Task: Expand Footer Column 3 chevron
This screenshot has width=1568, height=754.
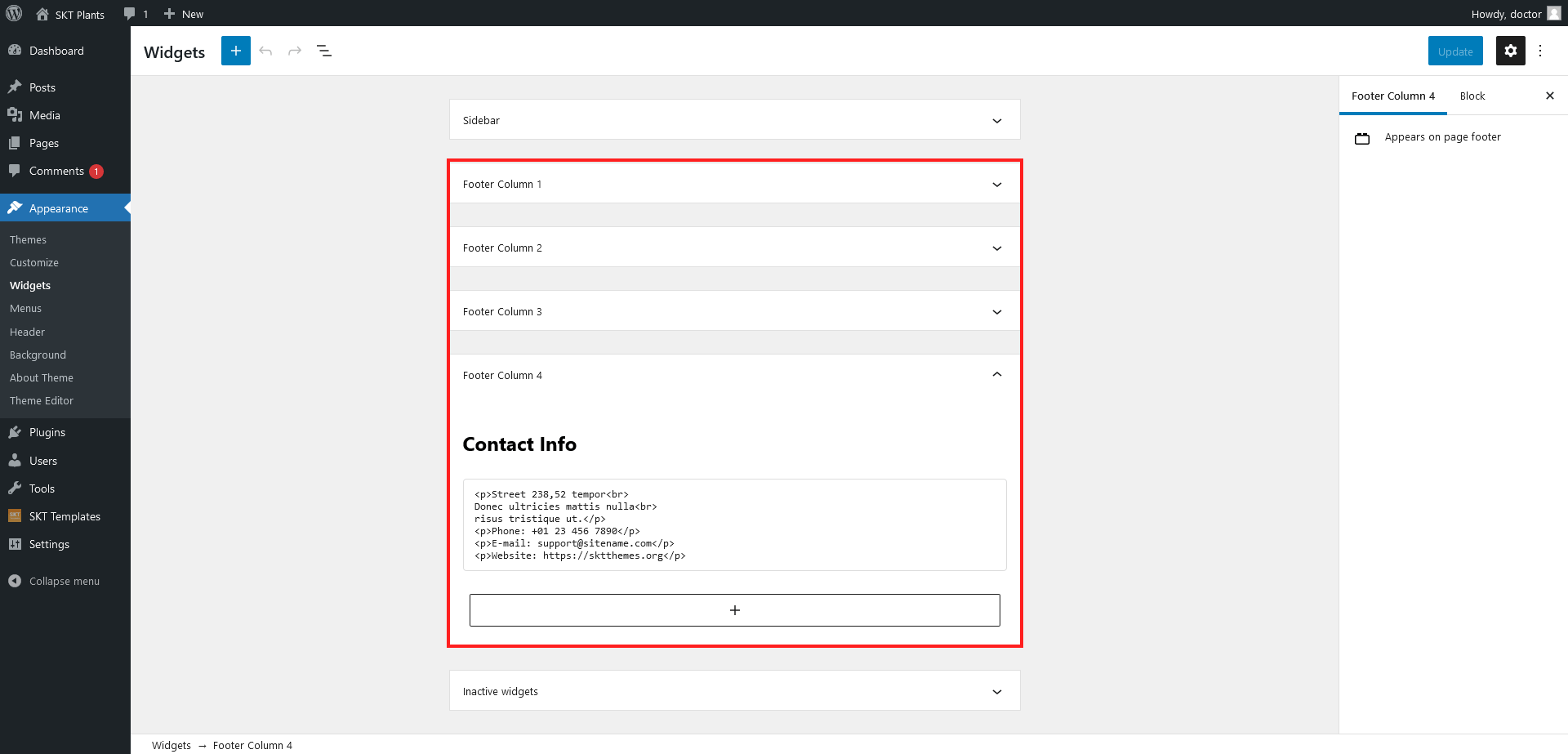Action: (x=997, y=312)
